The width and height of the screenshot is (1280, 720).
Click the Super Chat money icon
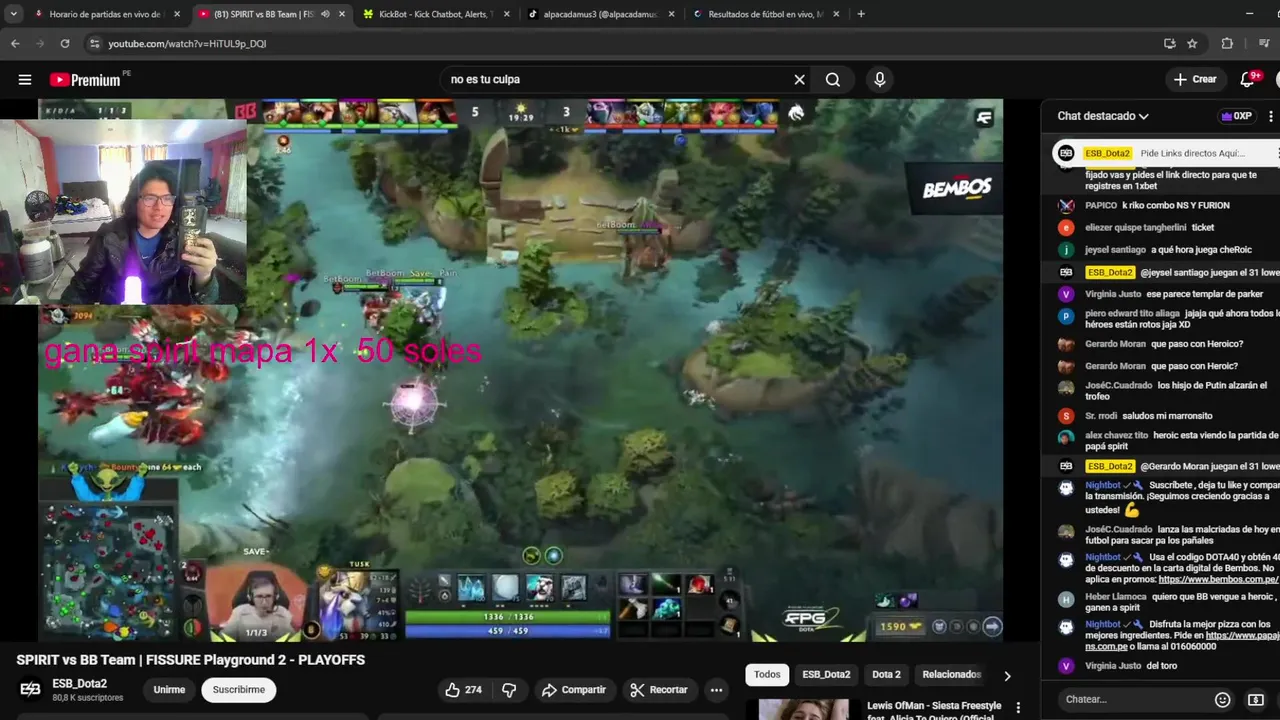[1256, 700]
